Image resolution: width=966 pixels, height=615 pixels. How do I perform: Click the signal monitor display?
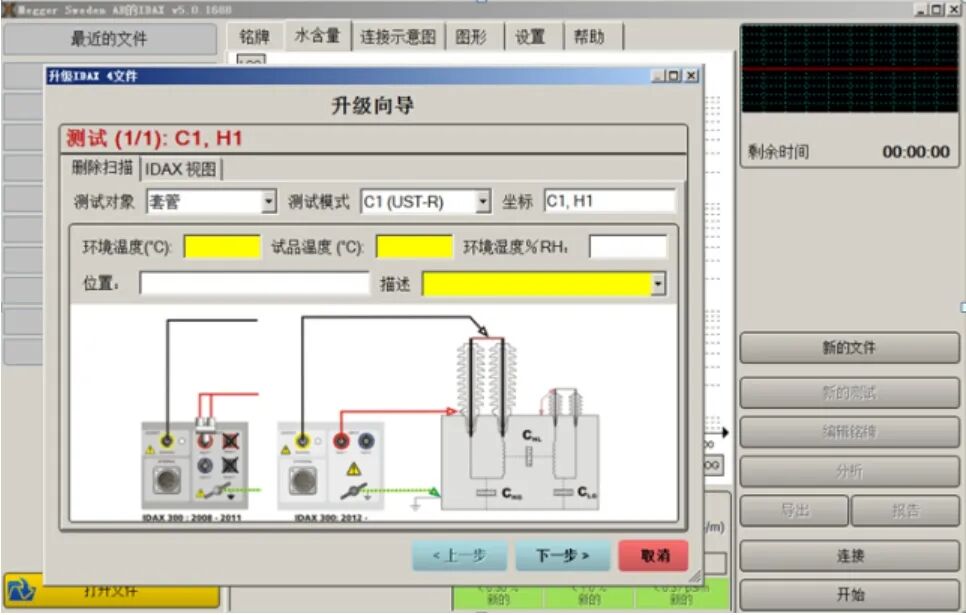(x=850, y=68)
